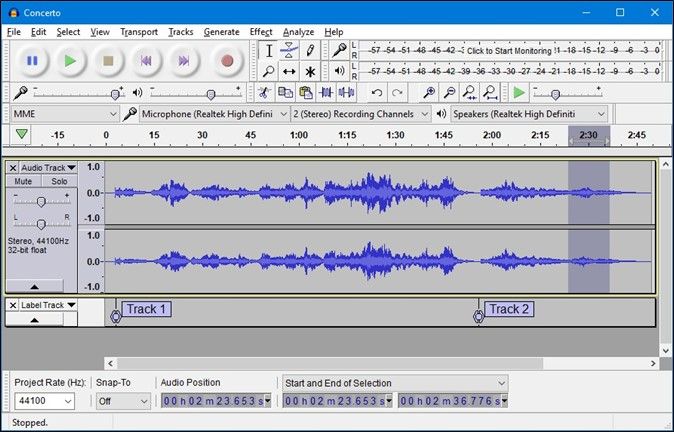Open the Effect menu
The height and width of the screenshot is (432, 674).
coord(260,32)
